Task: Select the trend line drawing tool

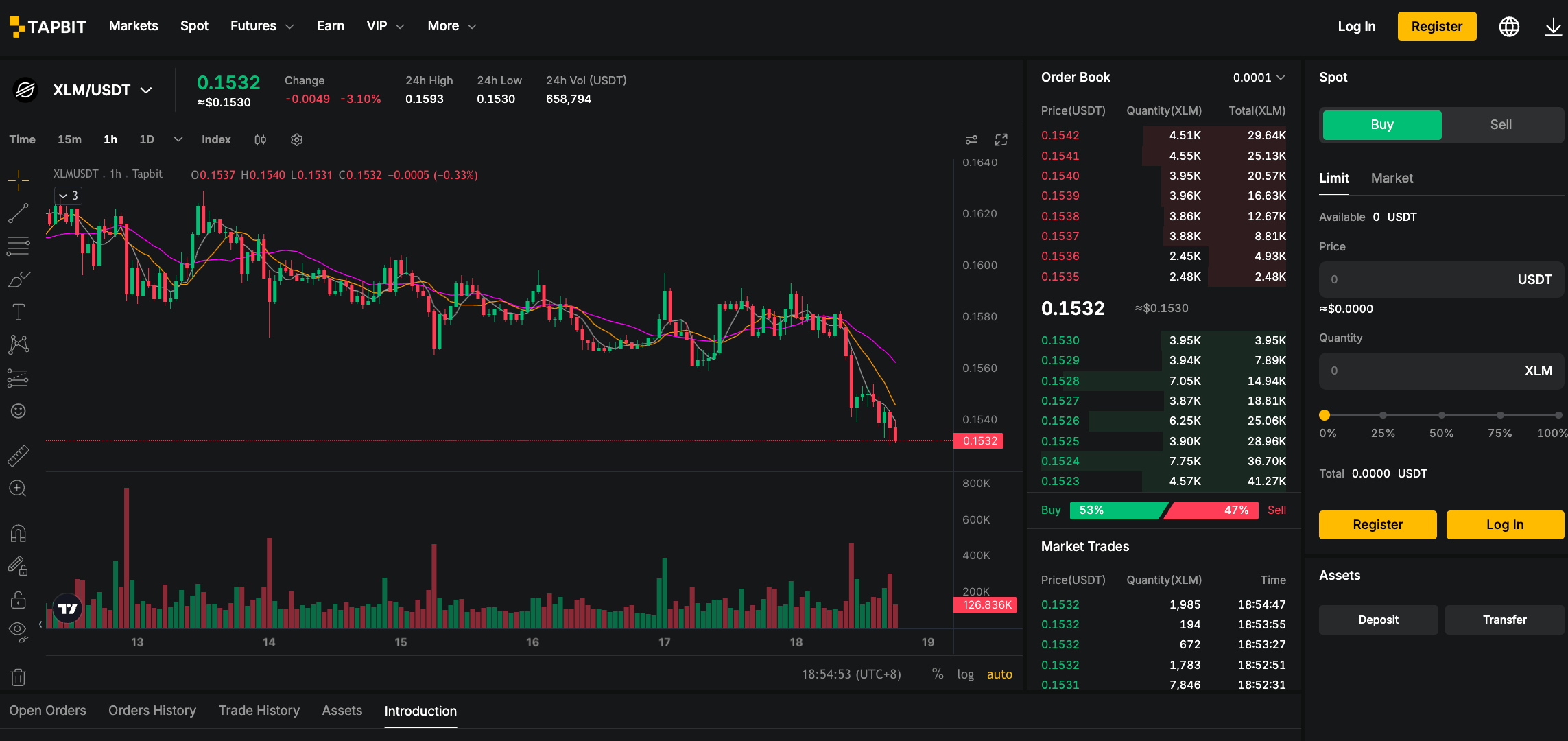Action: tap(19, 213)
